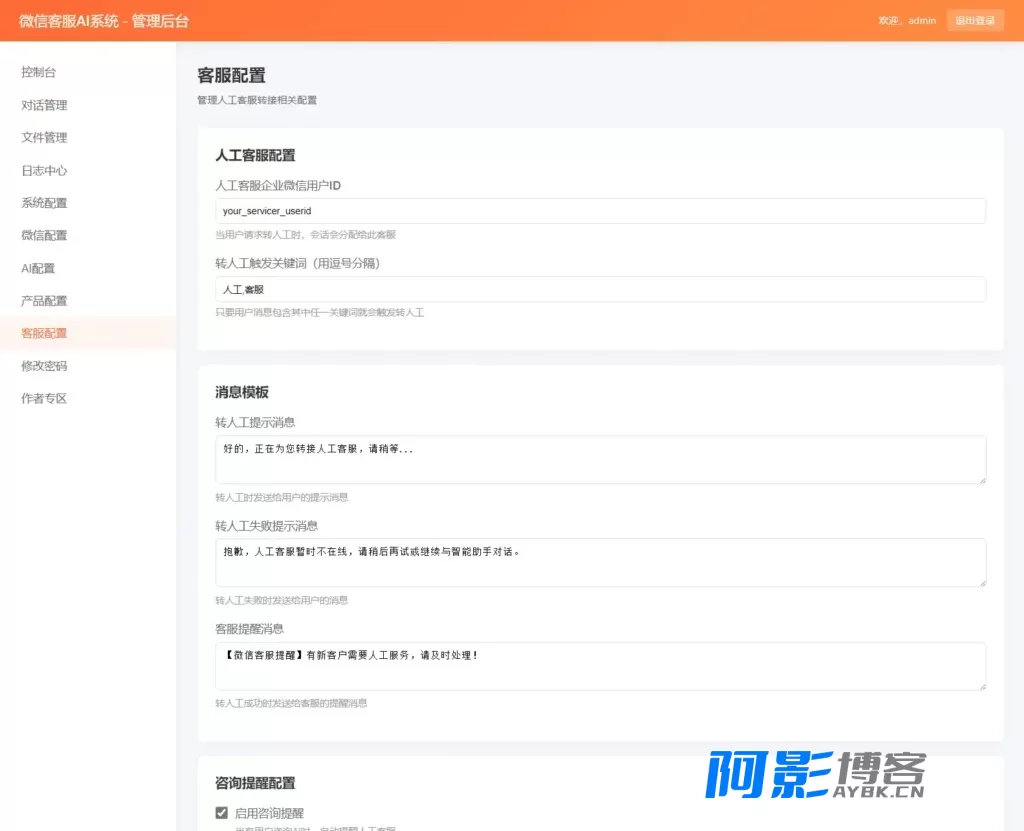Click the 客服配置 page heading
The height and width of the screenshot is (831, 1024).
(231, 75)
